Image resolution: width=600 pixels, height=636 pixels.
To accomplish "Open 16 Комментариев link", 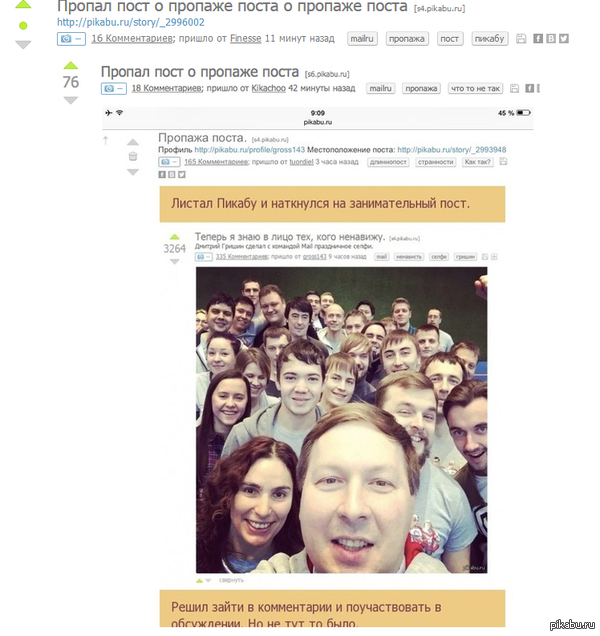I will (132, 39).
